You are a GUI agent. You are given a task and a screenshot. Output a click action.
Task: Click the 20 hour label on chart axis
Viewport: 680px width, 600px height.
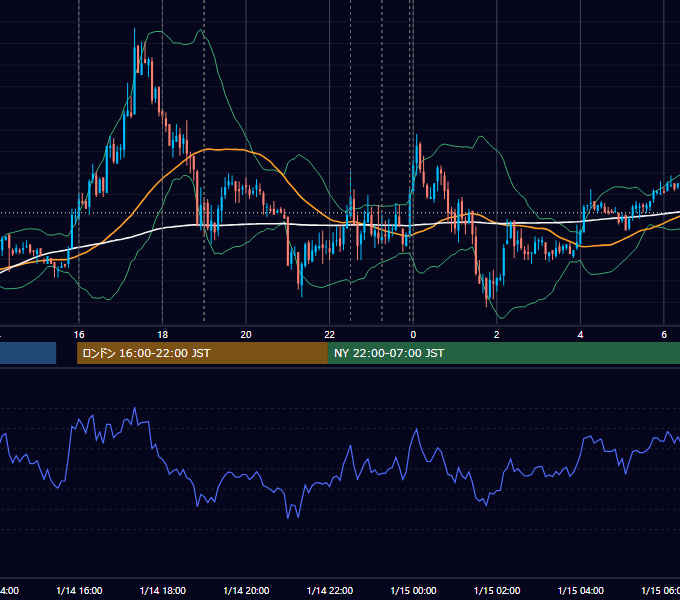click(246, 334)
